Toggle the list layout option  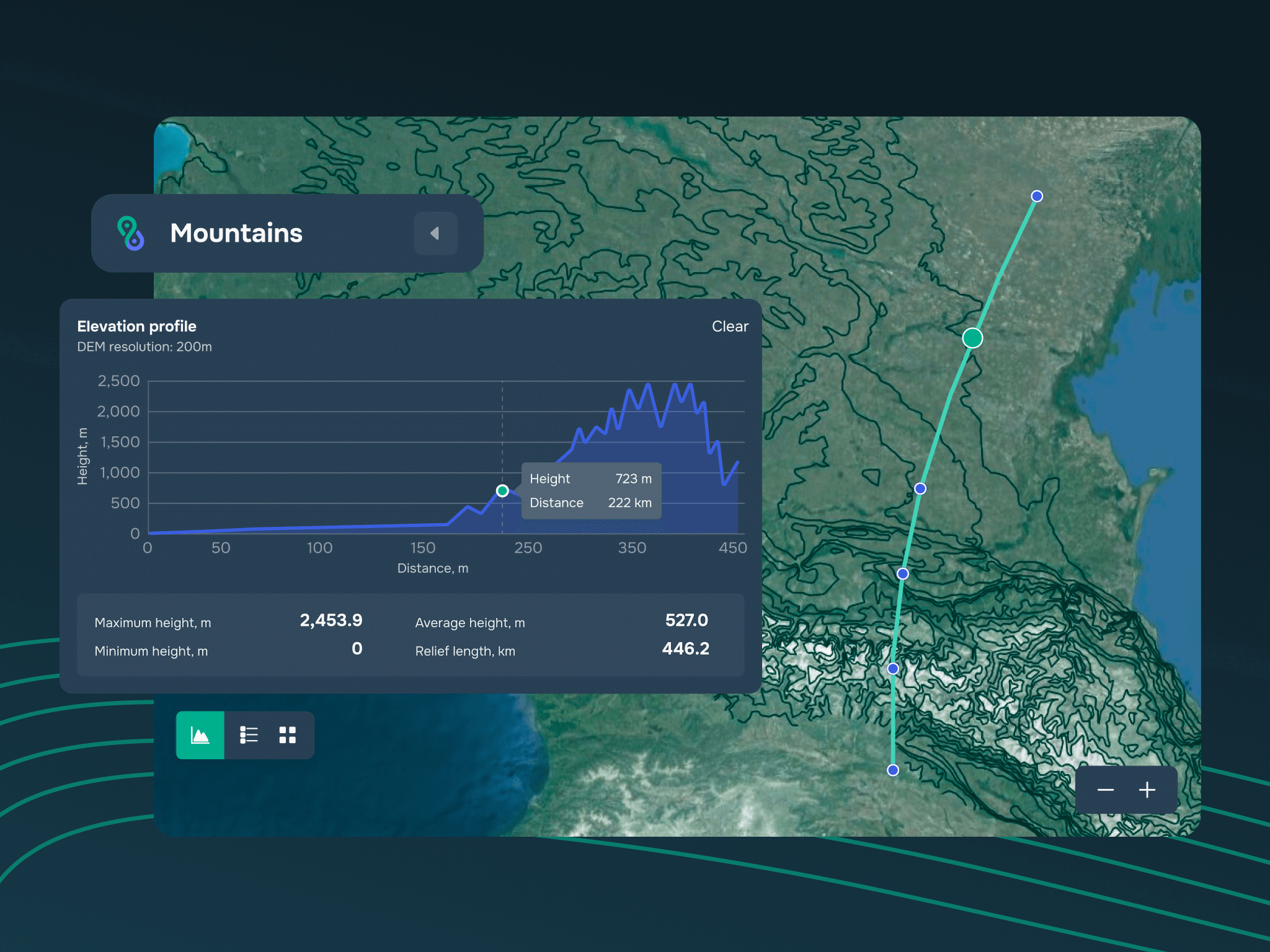pos(248,734)
